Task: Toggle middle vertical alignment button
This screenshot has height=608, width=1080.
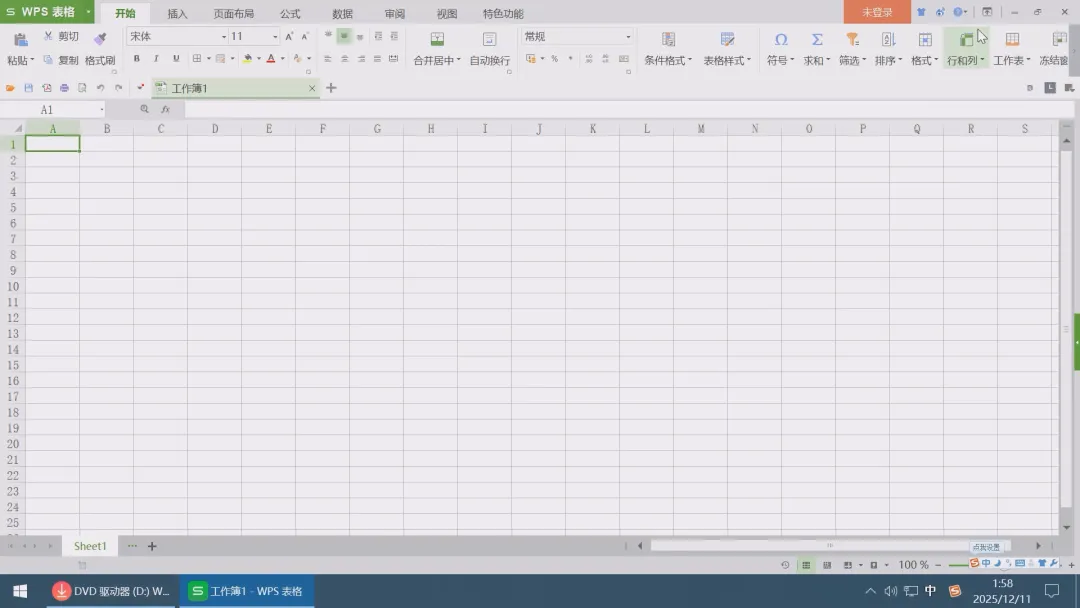Action: click(x=344, y=36)
